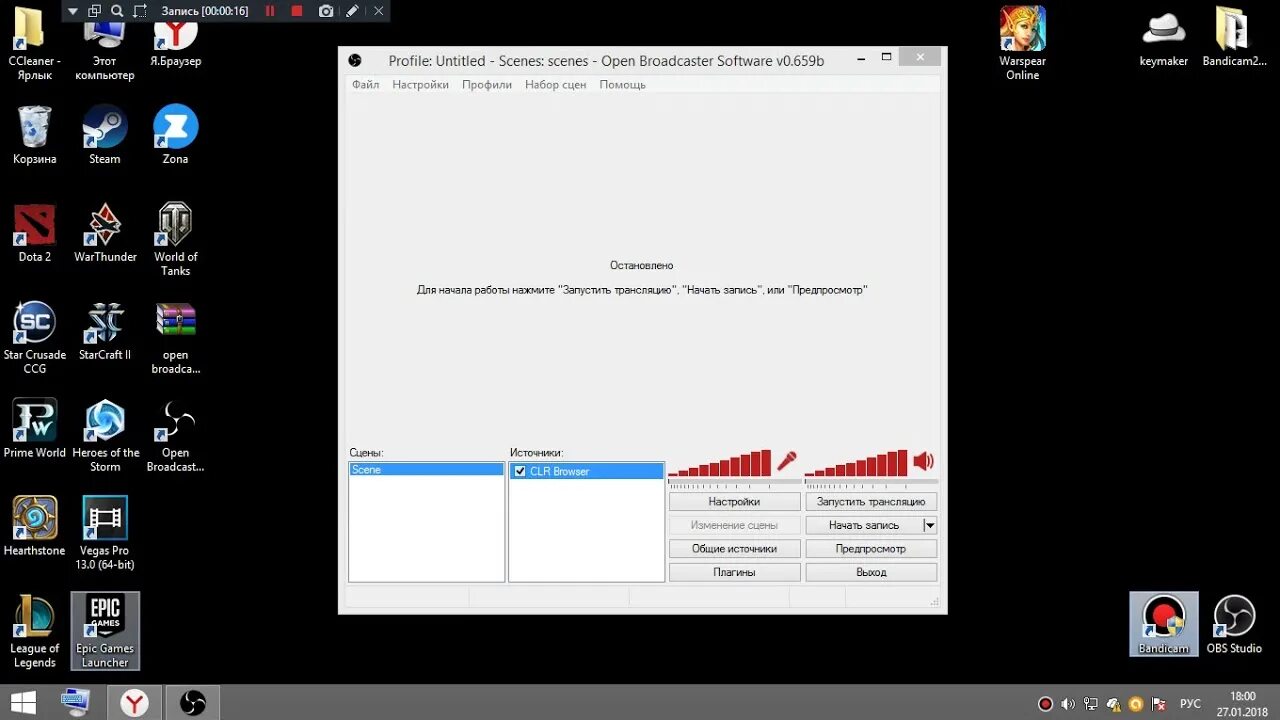The height and width of the screenshot is (720, 1280).
Task: Mute desktop audio via red speaker icon
Action: tap(923, 461)
